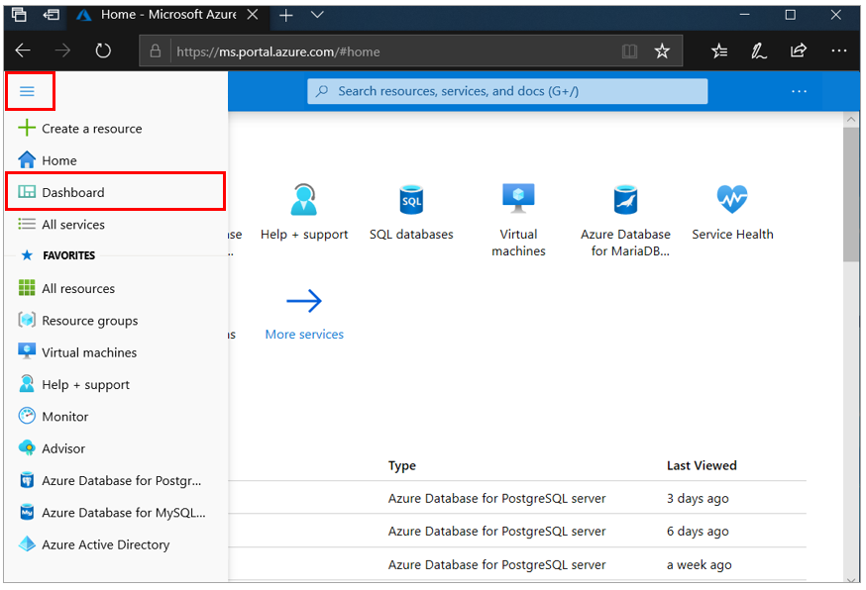Click the Create a resource plus icon
Viewport: 866px width, 590px height.
click(27, 128)
